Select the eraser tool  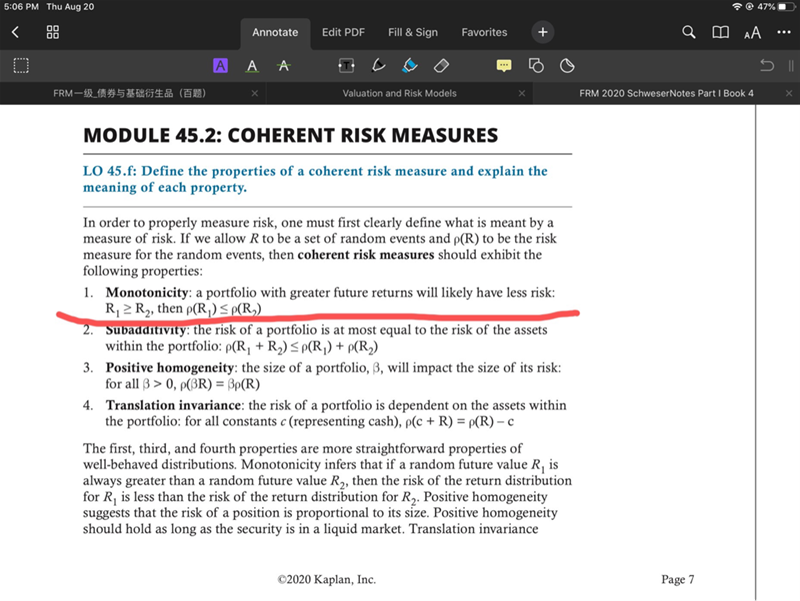[441, 66]
